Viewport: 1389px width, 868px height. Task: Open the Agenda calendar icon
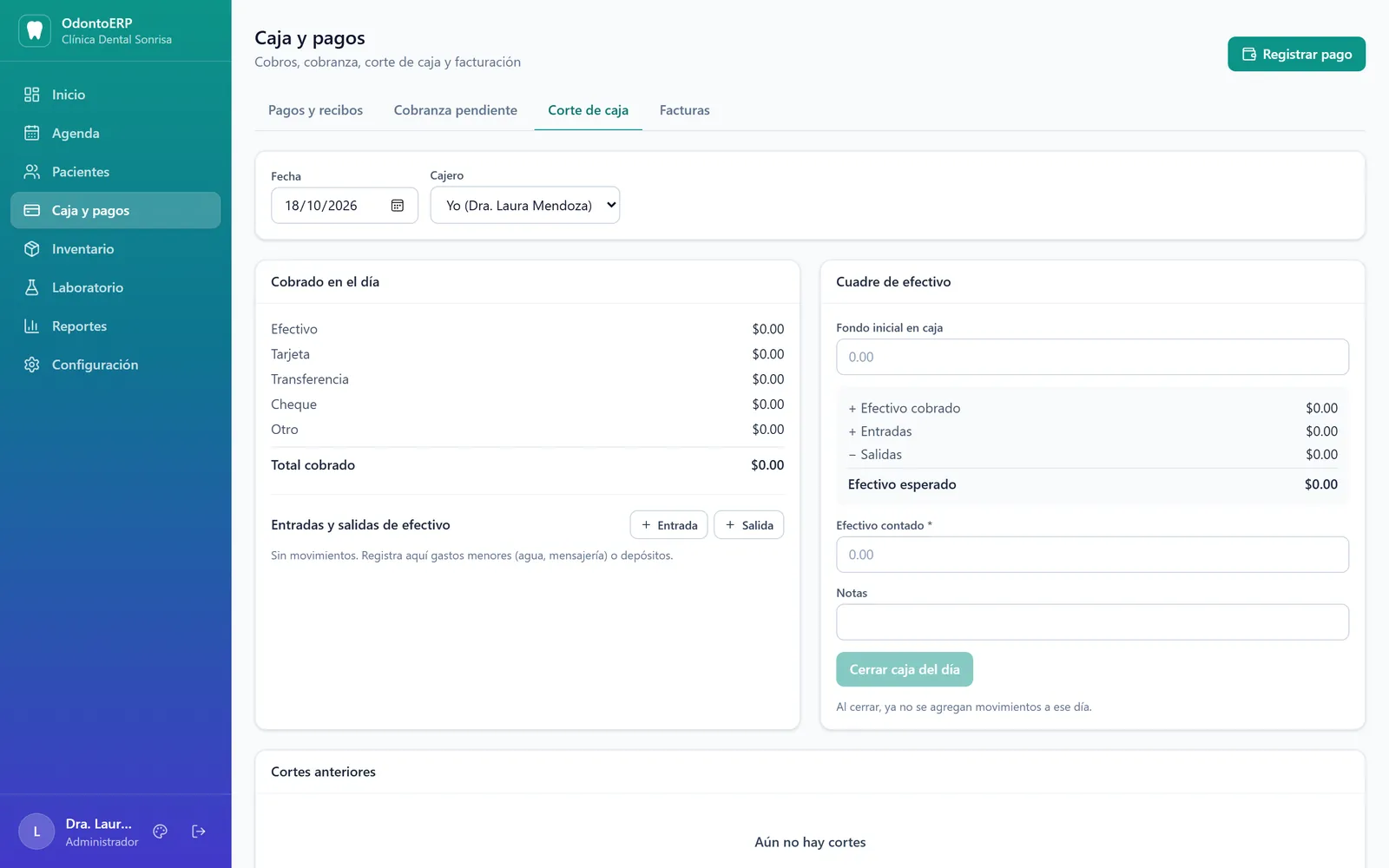point(32,133)
